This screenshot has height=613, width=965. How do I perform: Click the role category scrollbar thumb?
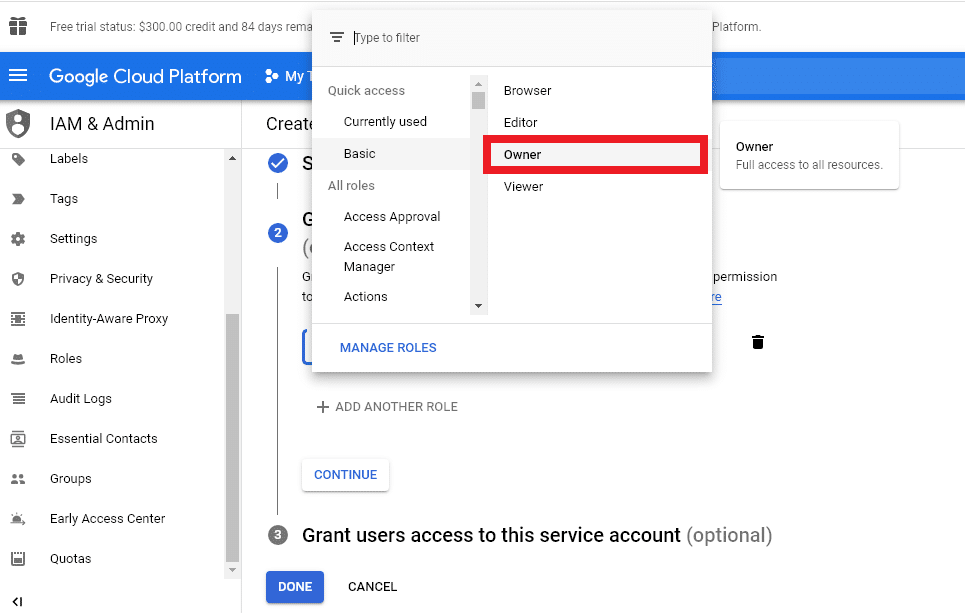tap(478, 100)
